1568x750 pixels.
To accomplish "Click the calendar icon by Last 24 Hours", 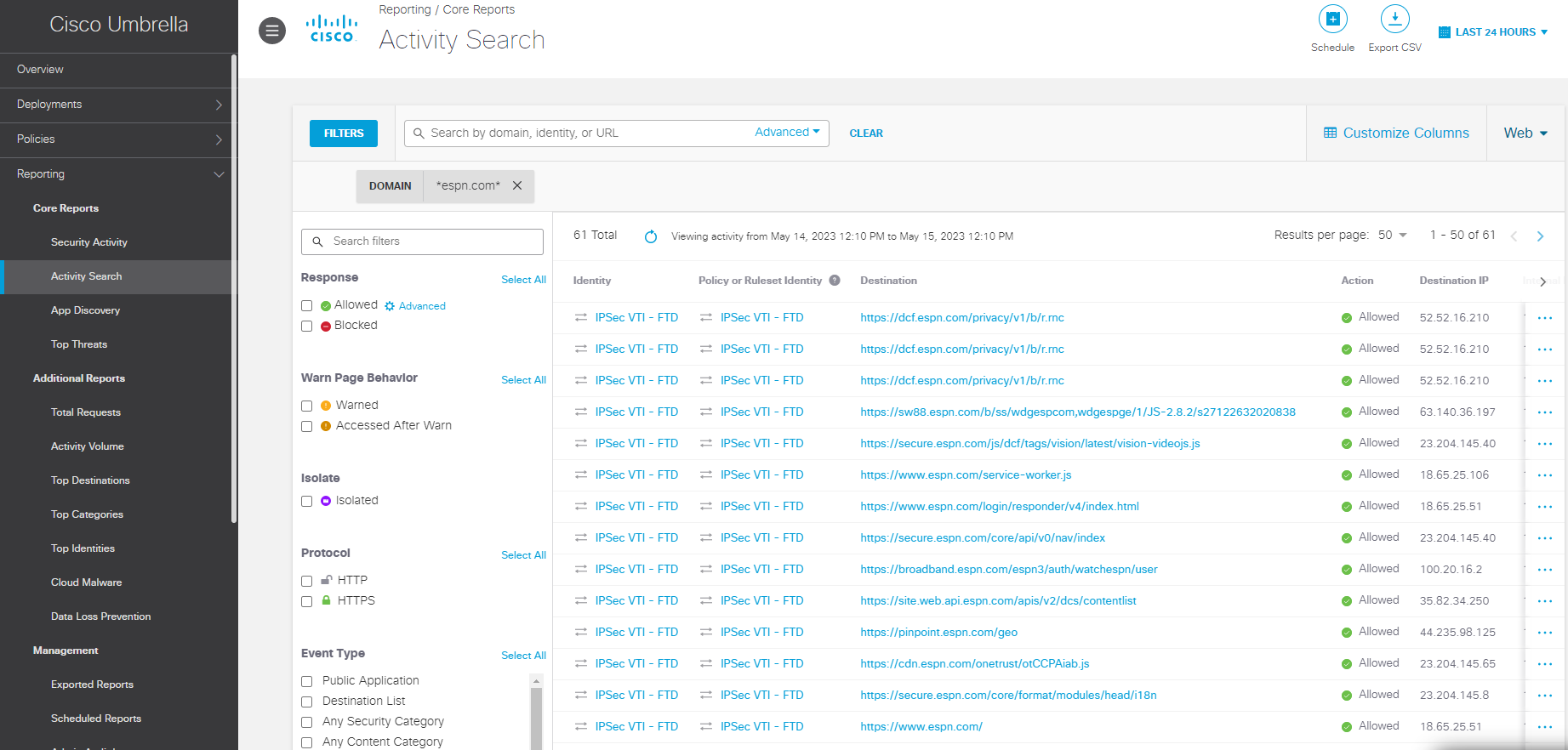I will [1444, 32].
